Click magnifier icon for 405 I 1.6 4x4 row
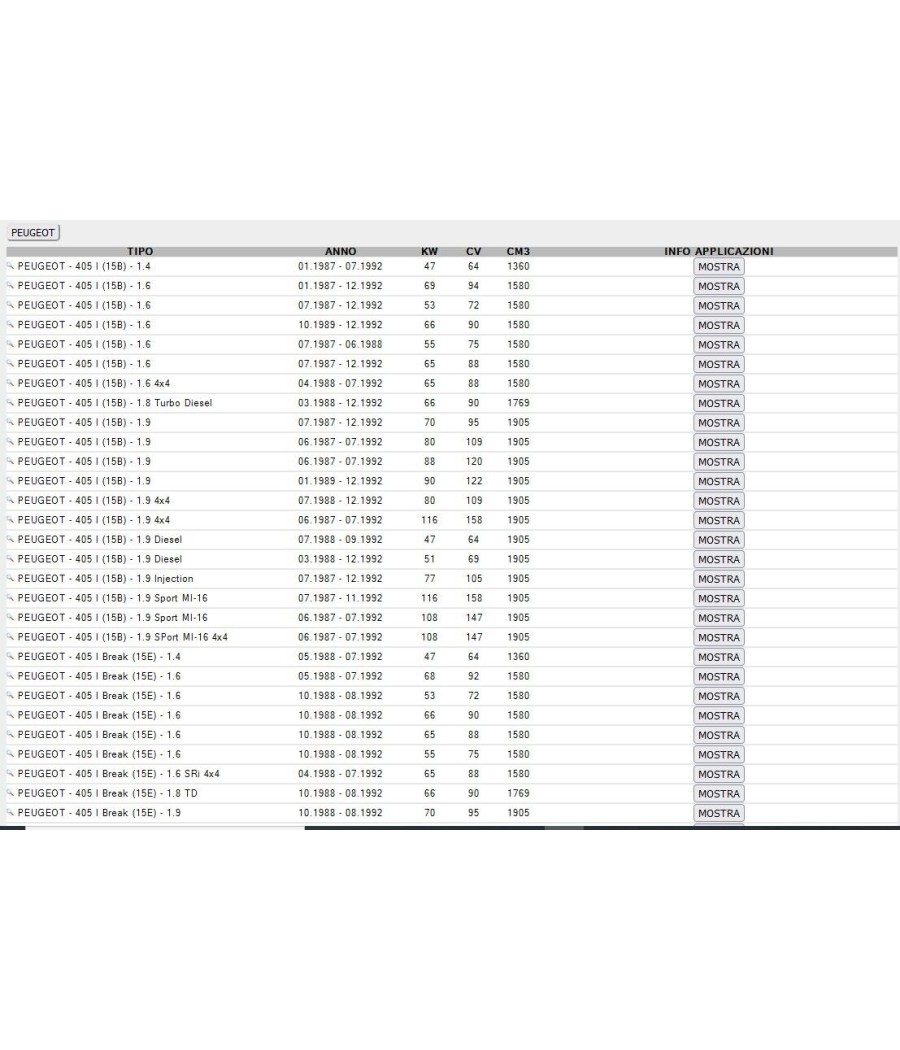The image size is (900, 1050). pos(10,383)
